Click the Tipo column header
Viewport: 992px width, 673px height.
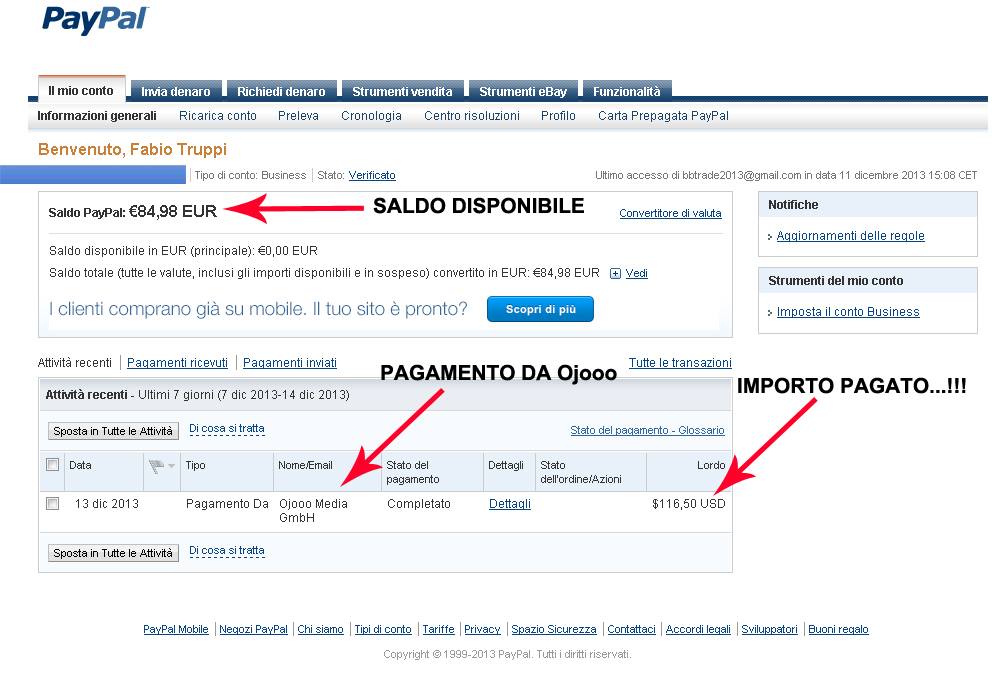tap(195, 466)
